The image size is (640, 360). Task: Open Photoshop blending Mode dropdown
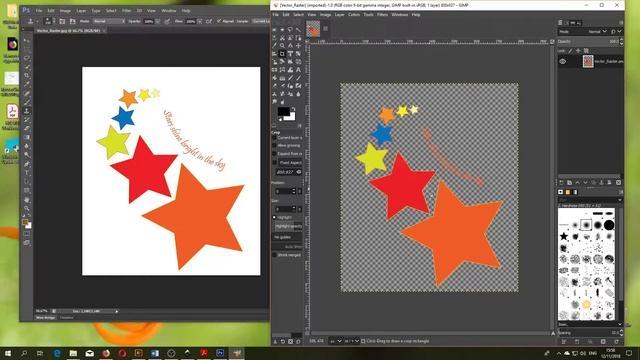click(109, 21)
